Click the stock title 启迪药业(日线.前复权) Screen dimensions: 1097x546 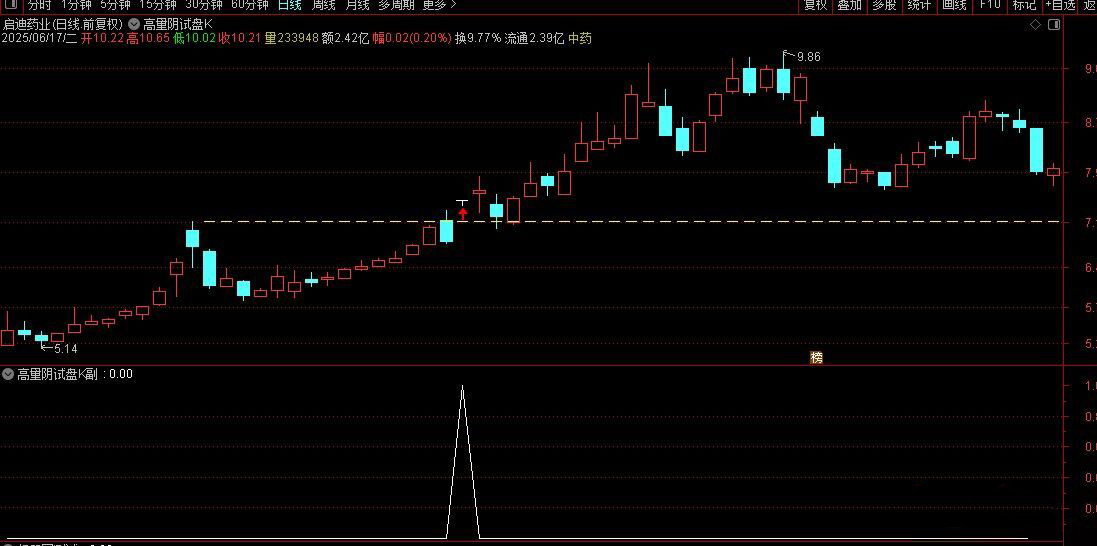click(63, 24)
